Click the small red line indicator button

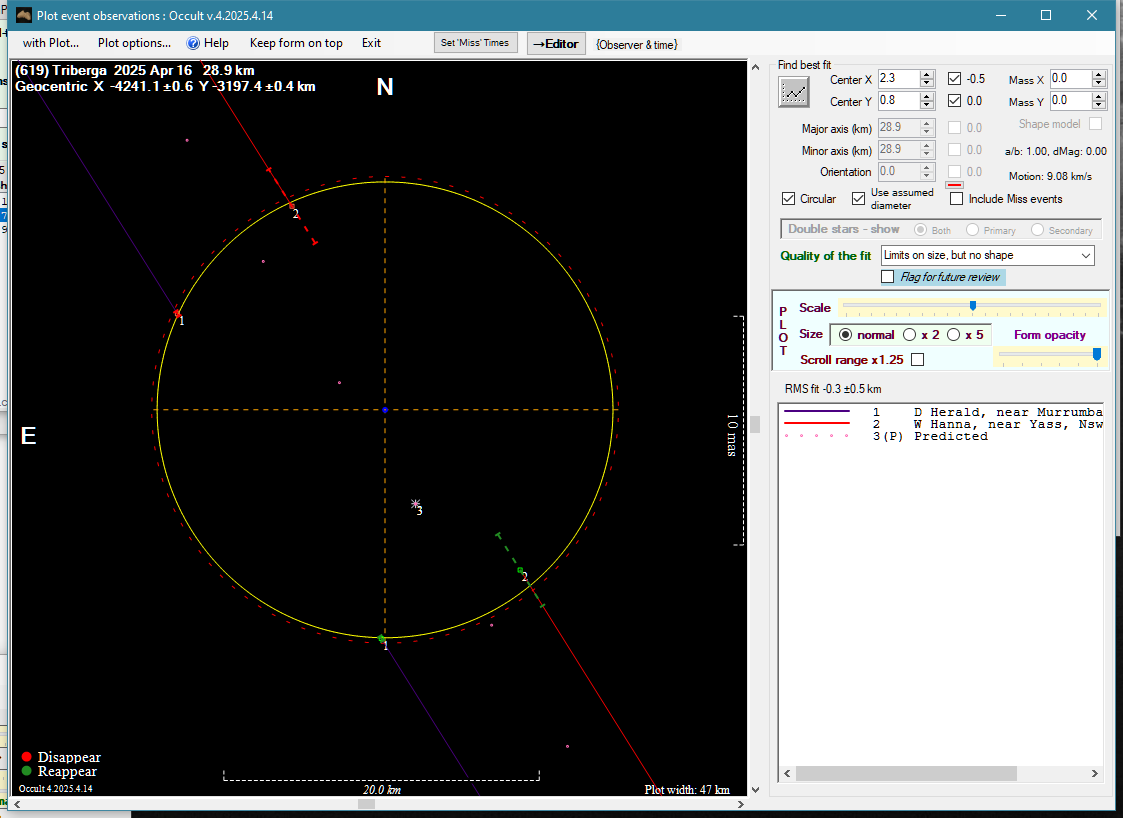click(x=954, y=184)
